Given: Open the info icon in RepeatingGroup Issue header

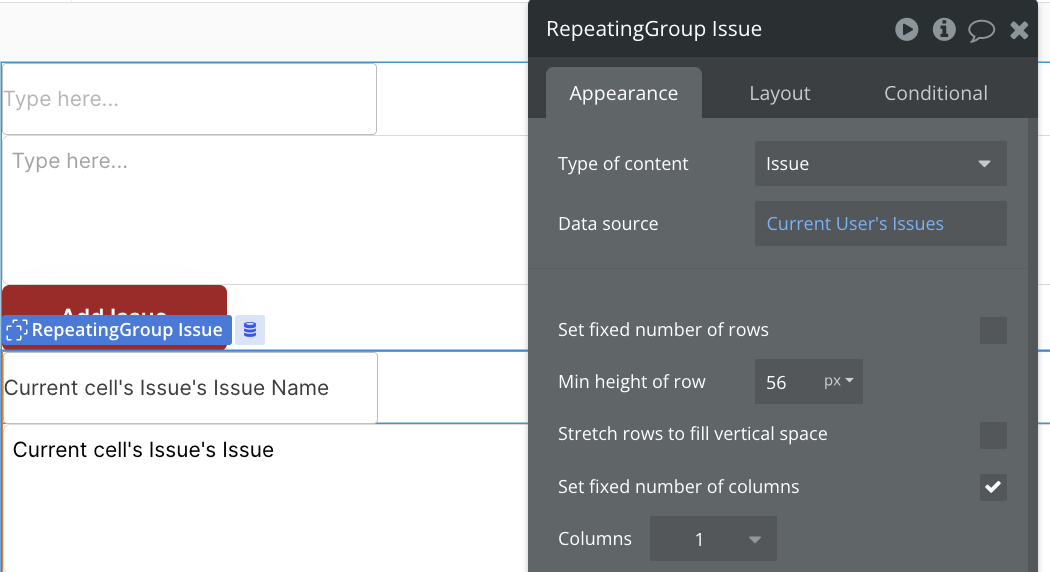Looking at the screenshot, I should tap(944, 29).
